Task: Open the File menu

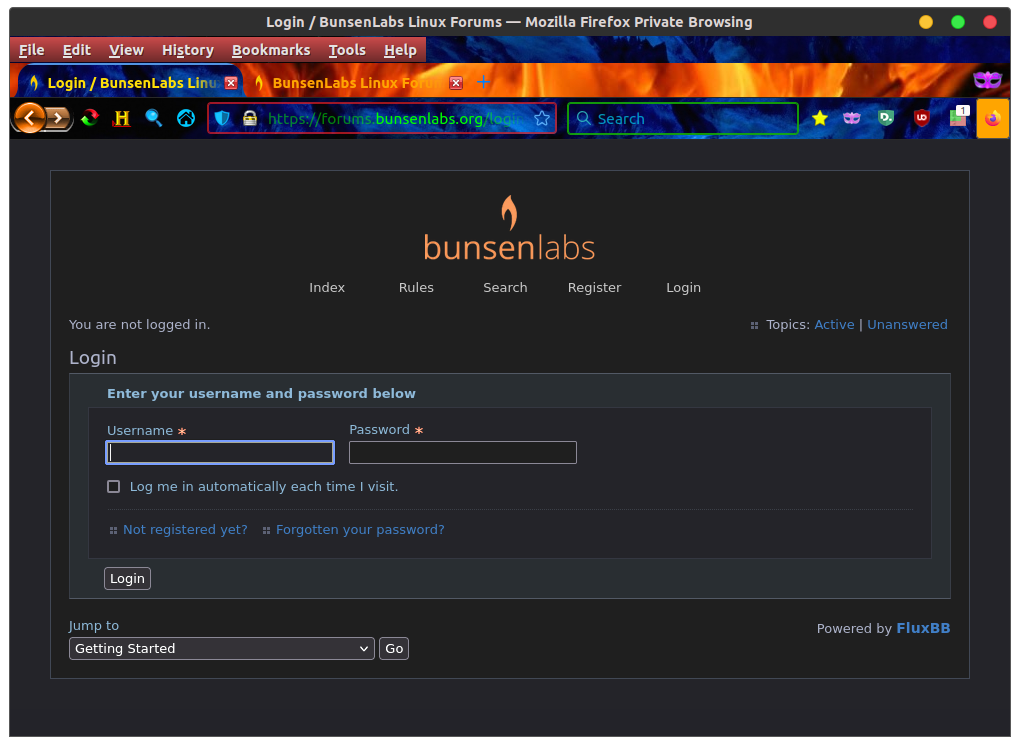Action: click(31, 50)
